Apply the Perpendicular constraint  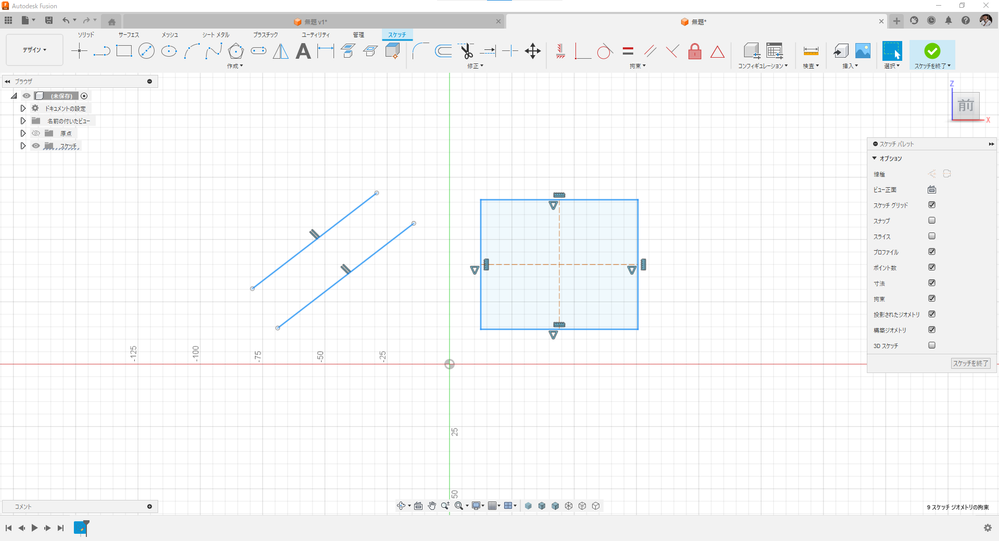click(672, 51)
